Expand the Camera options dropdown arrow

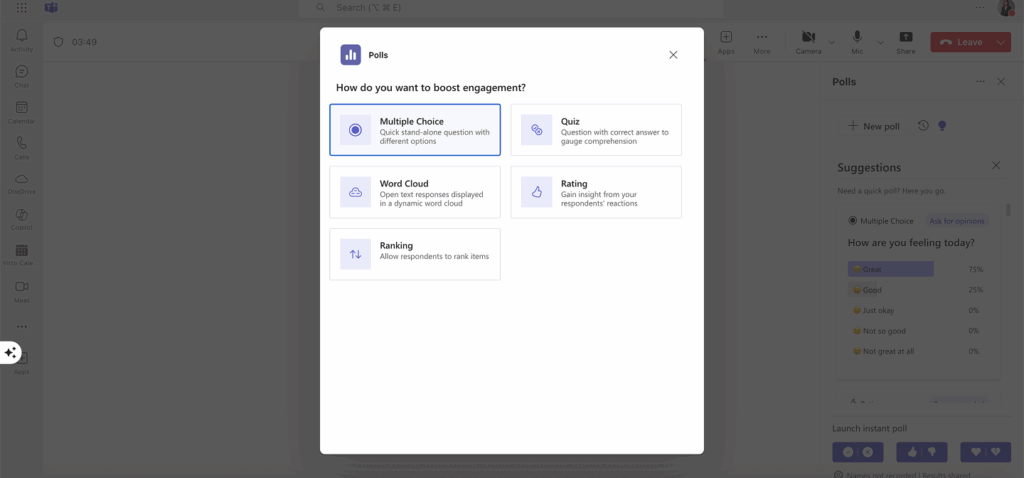[832, 42]
